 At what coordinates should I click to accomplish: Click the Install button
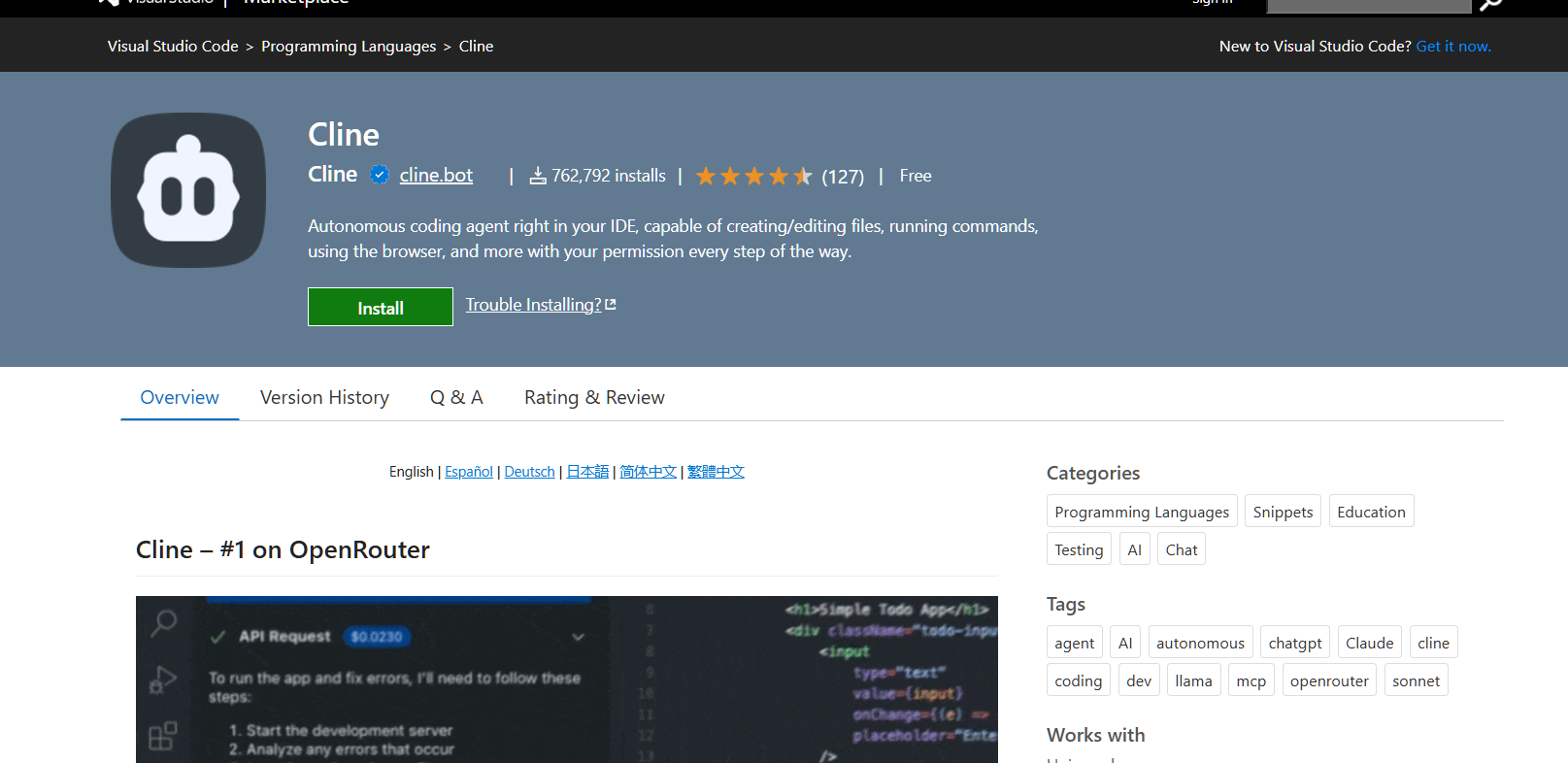pos(381,307)
